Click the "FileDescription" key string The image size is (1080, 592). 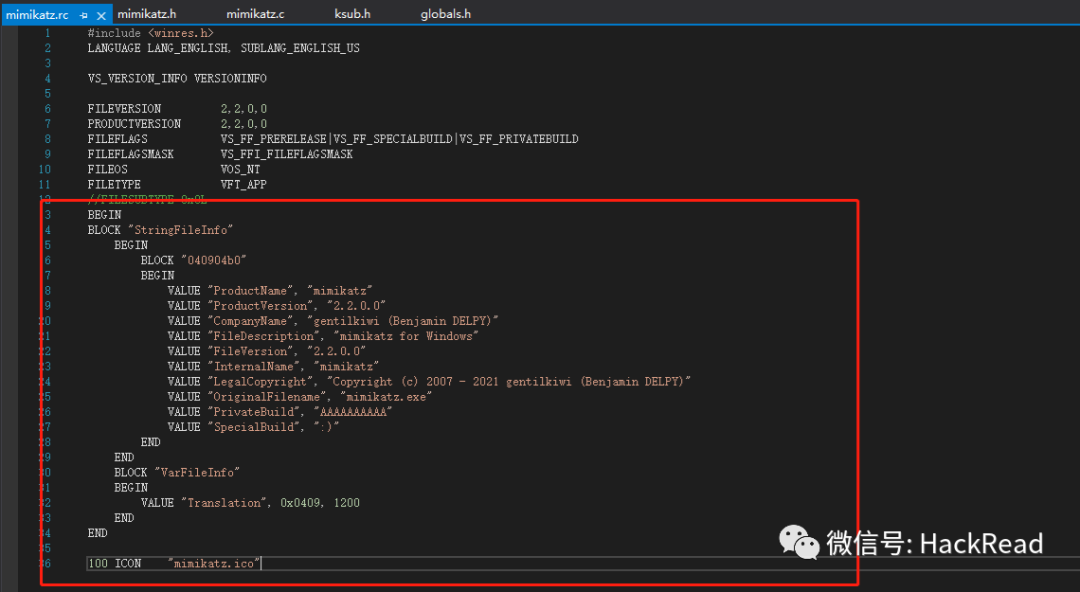pos(263,336)
